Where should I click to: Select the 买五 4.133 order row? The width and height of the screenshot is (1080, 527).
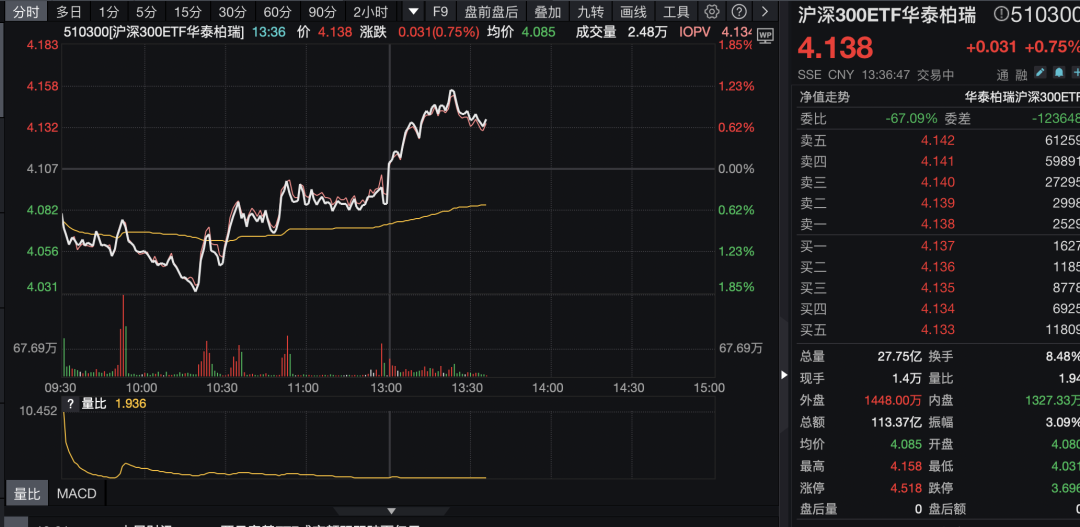pos(939,330)
